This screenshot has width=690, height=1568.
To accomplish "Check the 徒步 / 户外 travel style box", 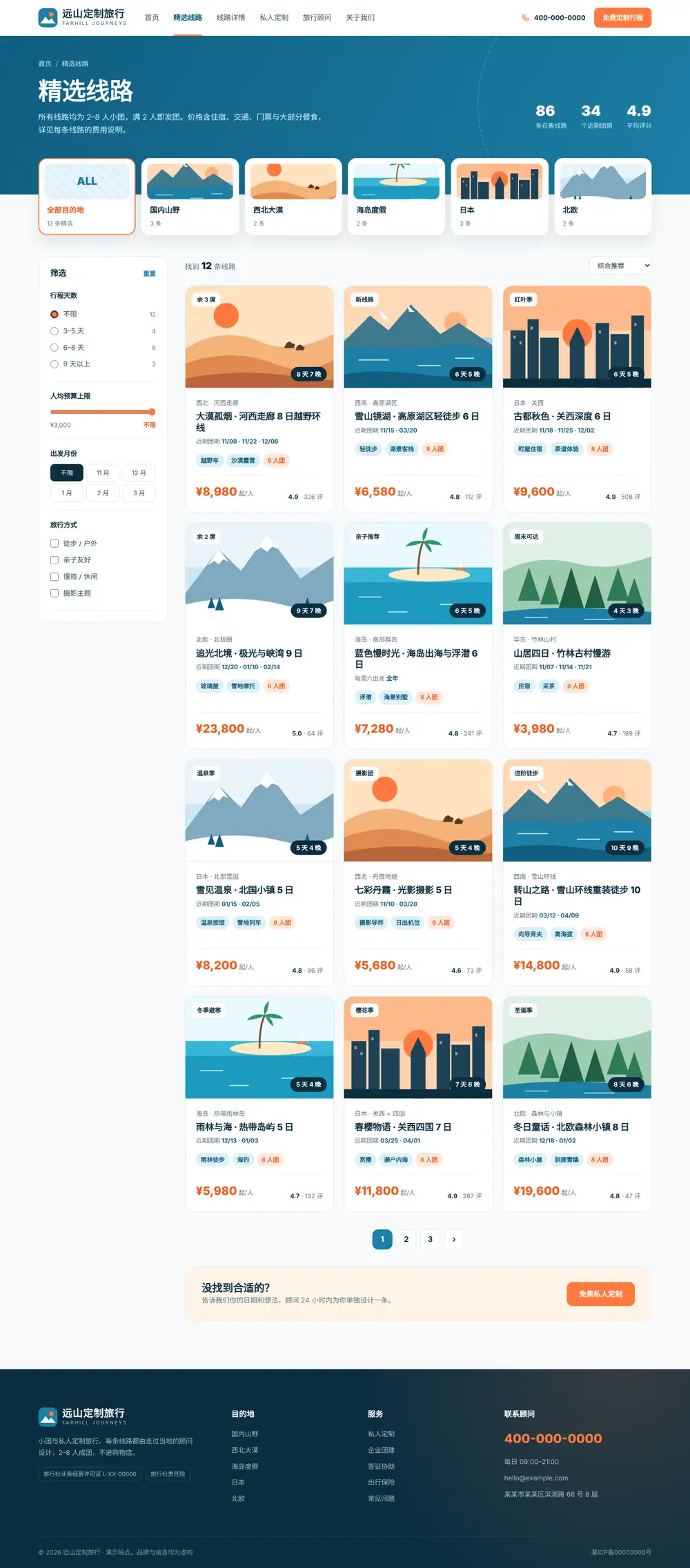I will click(55, 544).
